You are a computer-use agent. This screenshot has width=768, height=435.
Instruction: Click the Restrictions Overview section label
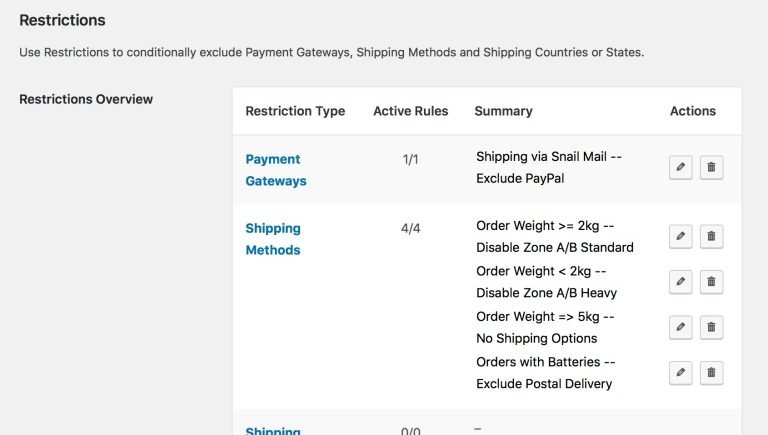(x=86, y=99)
